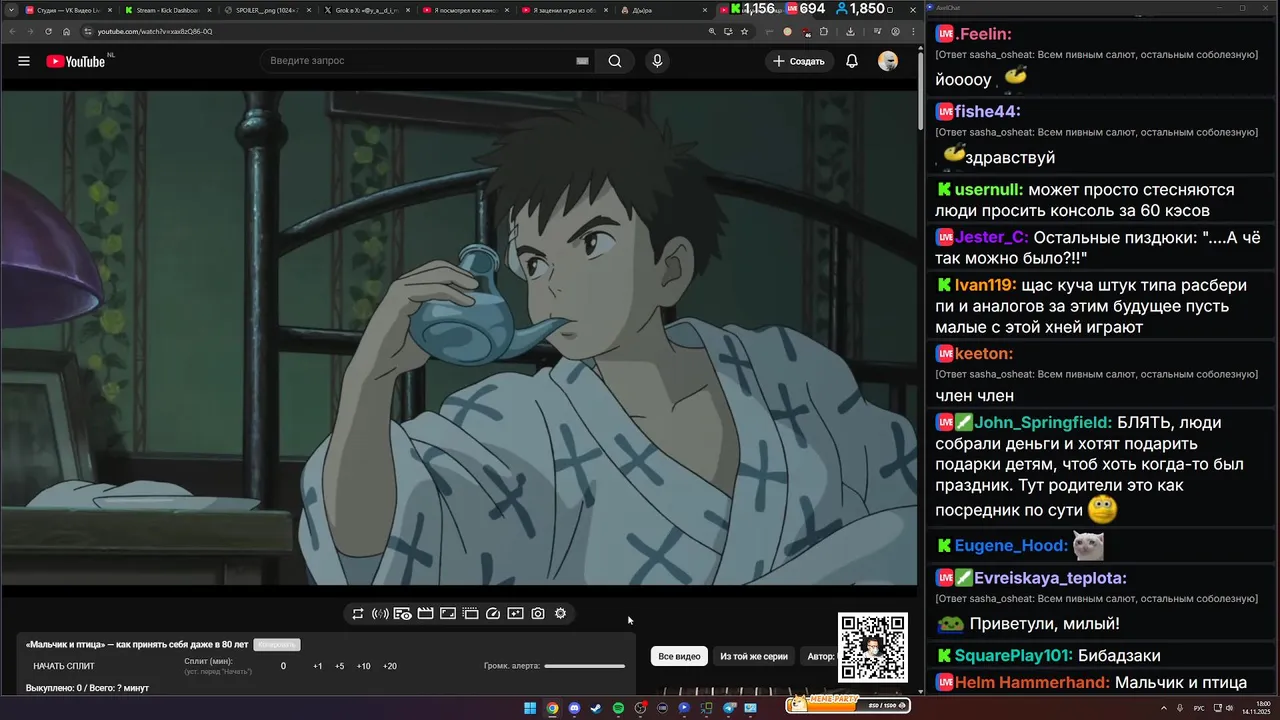Open the browser extensions puzzle icon

point(824,31)
